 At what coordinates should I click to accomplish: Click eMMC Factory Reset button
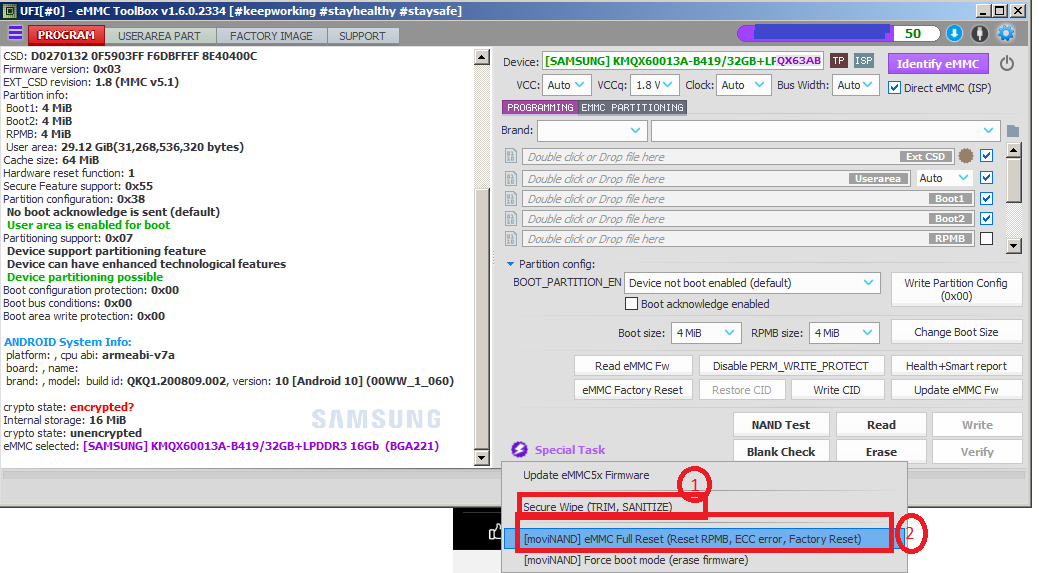632,390
